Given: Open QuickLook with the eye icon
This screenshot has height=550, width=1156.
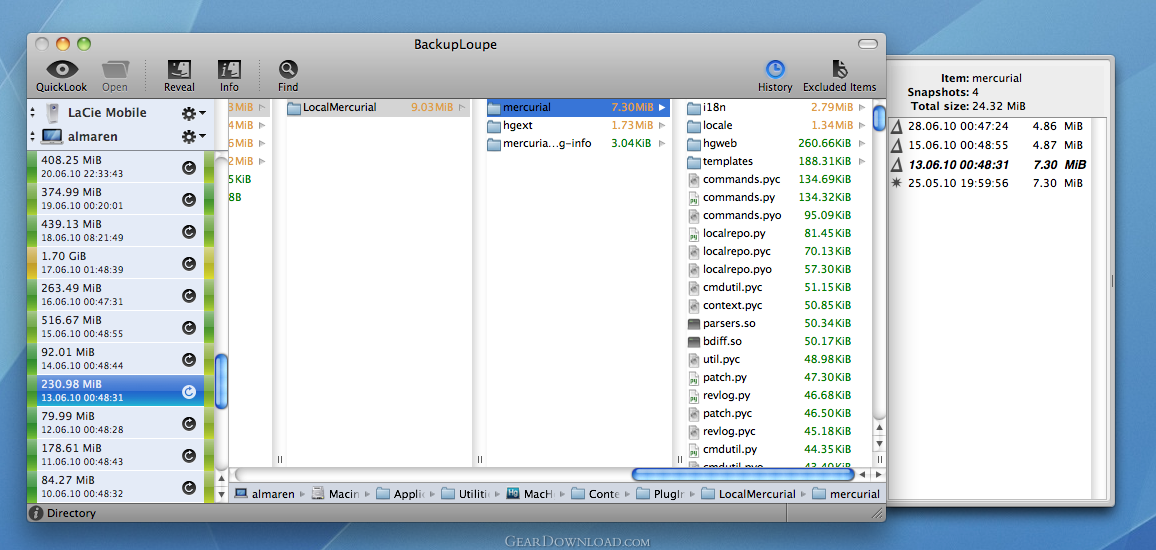Looking at the screenshot, I should click(x=62, y=71).
